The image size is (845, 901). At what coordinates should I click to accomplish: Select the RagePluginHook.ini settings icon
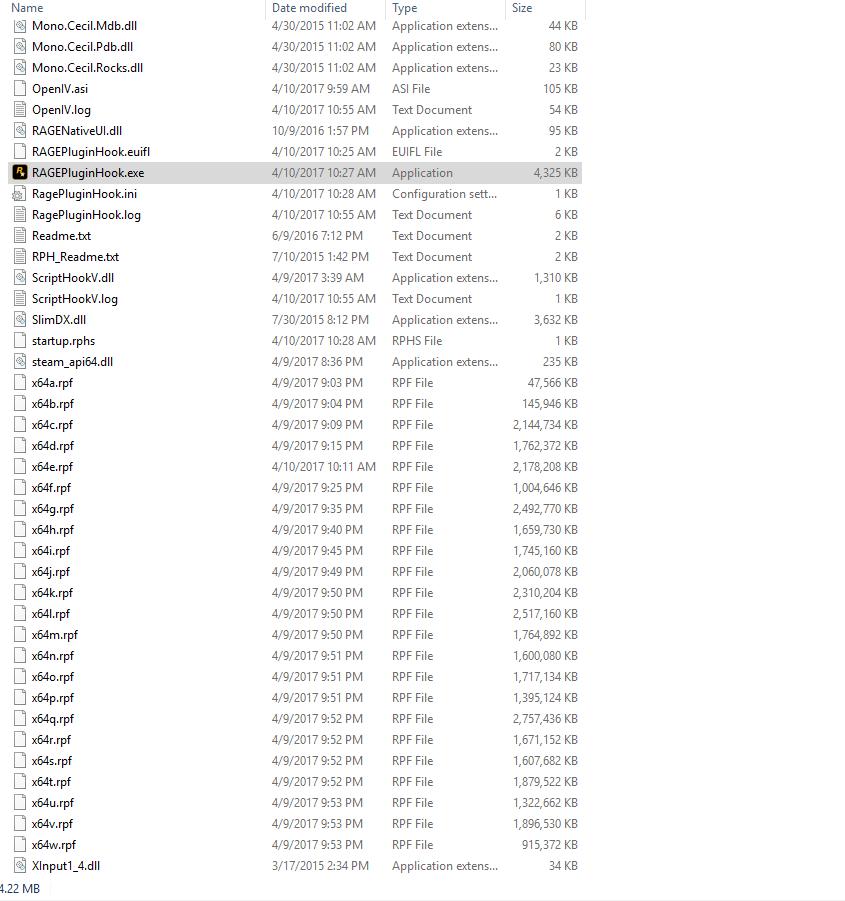pos(19,194)
